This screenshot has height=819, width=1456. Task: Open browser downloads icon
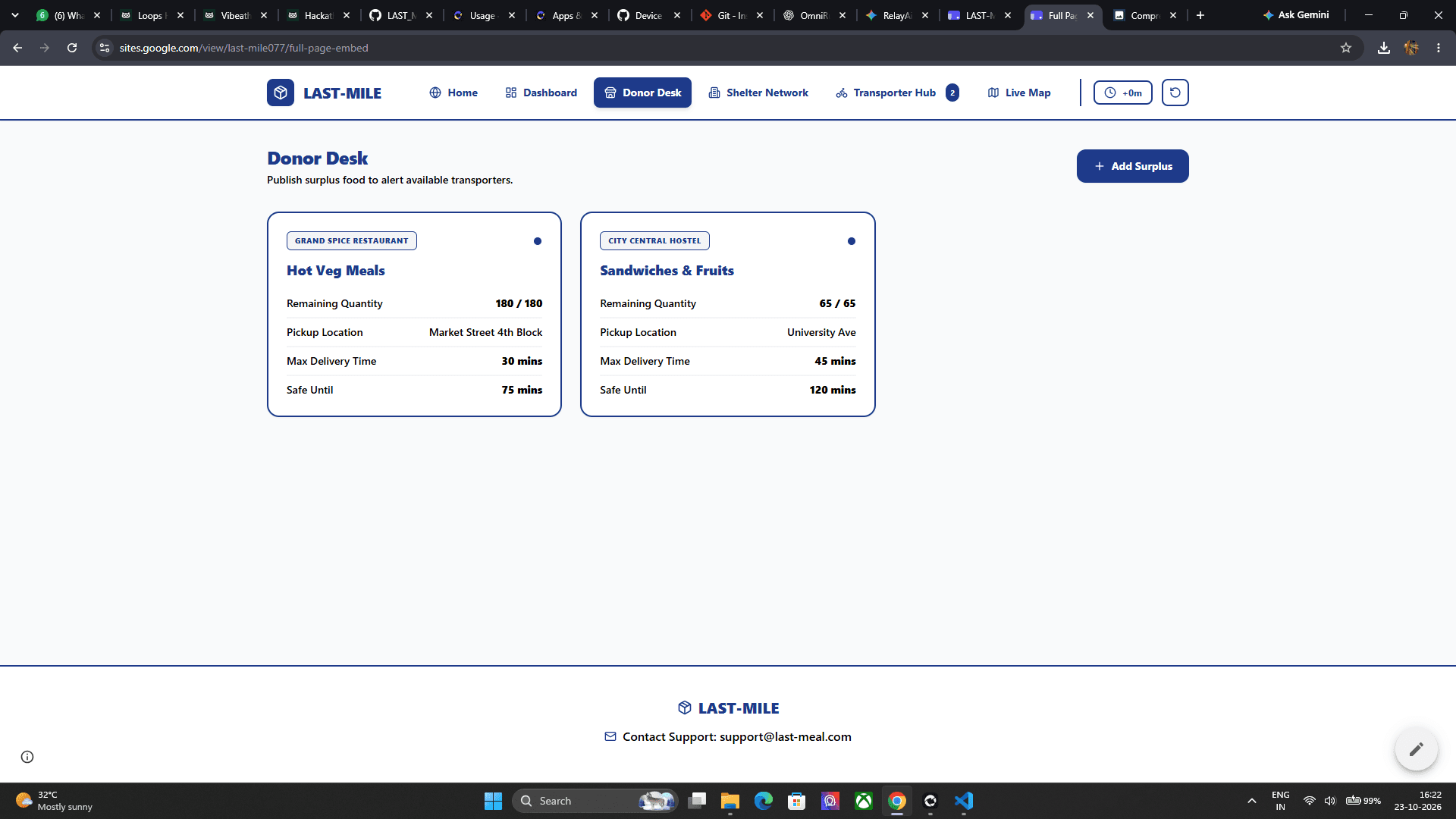tap(1384, 48)
